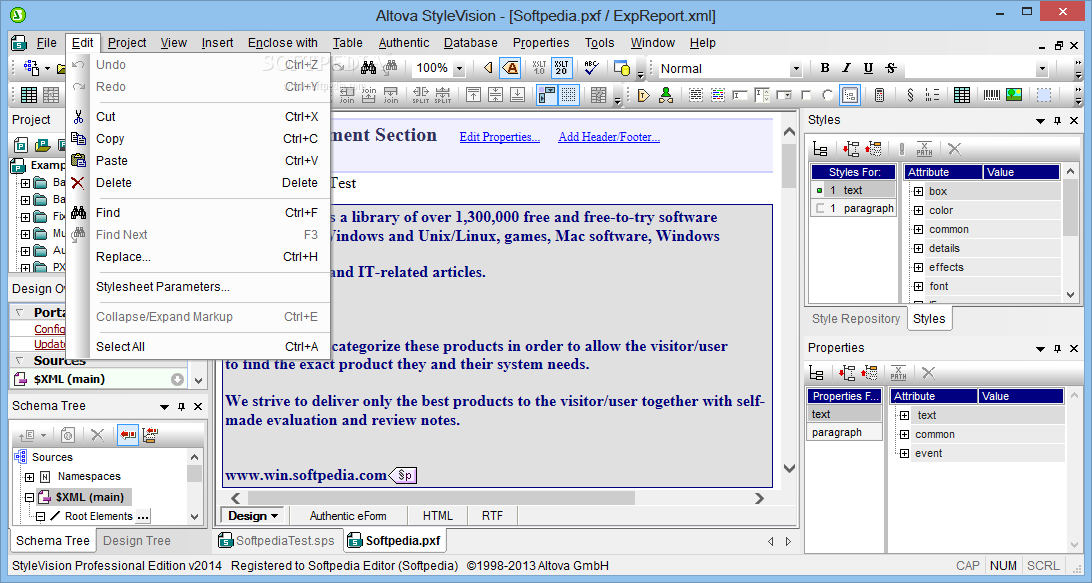Select the paragraph row in Styles For list
The width and height of the screenshot is (1092, 583).
click(x=854, y=208)
